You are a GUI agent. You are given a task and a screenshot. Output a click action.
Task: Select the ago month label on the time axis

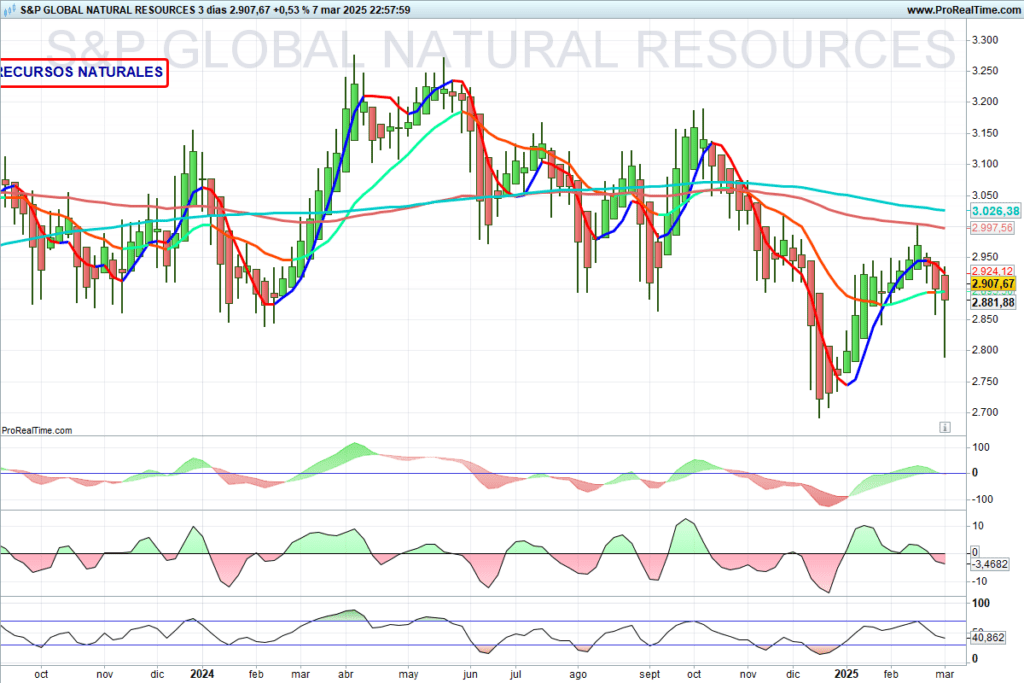tap(578, 675)
